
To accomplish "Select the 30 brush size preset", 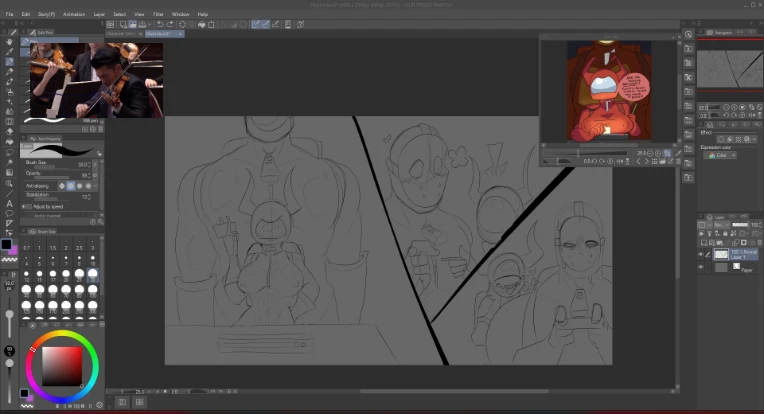I will coord(92,275).
